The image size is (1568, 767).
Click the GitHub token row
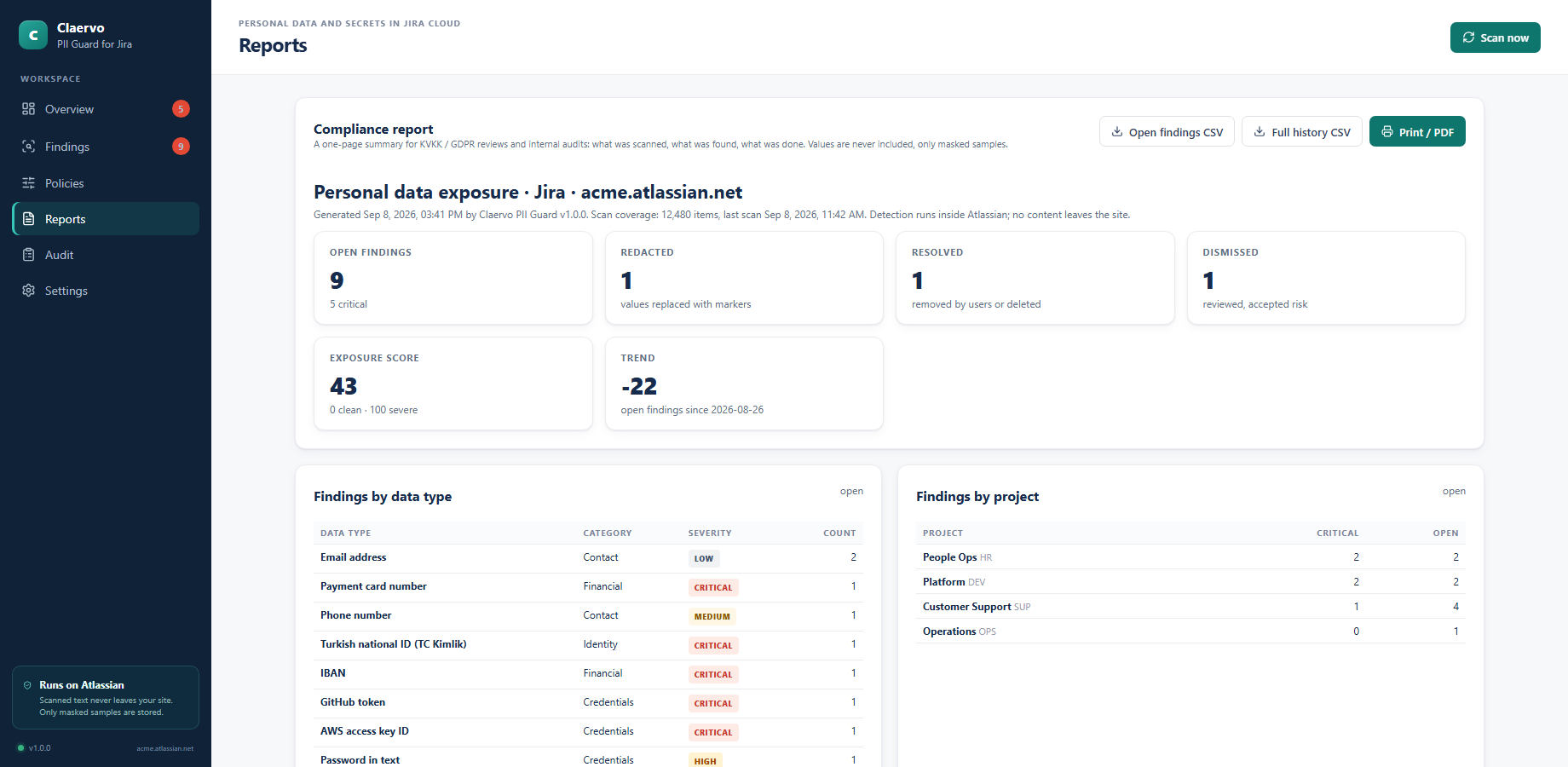(x=588, y=703)
